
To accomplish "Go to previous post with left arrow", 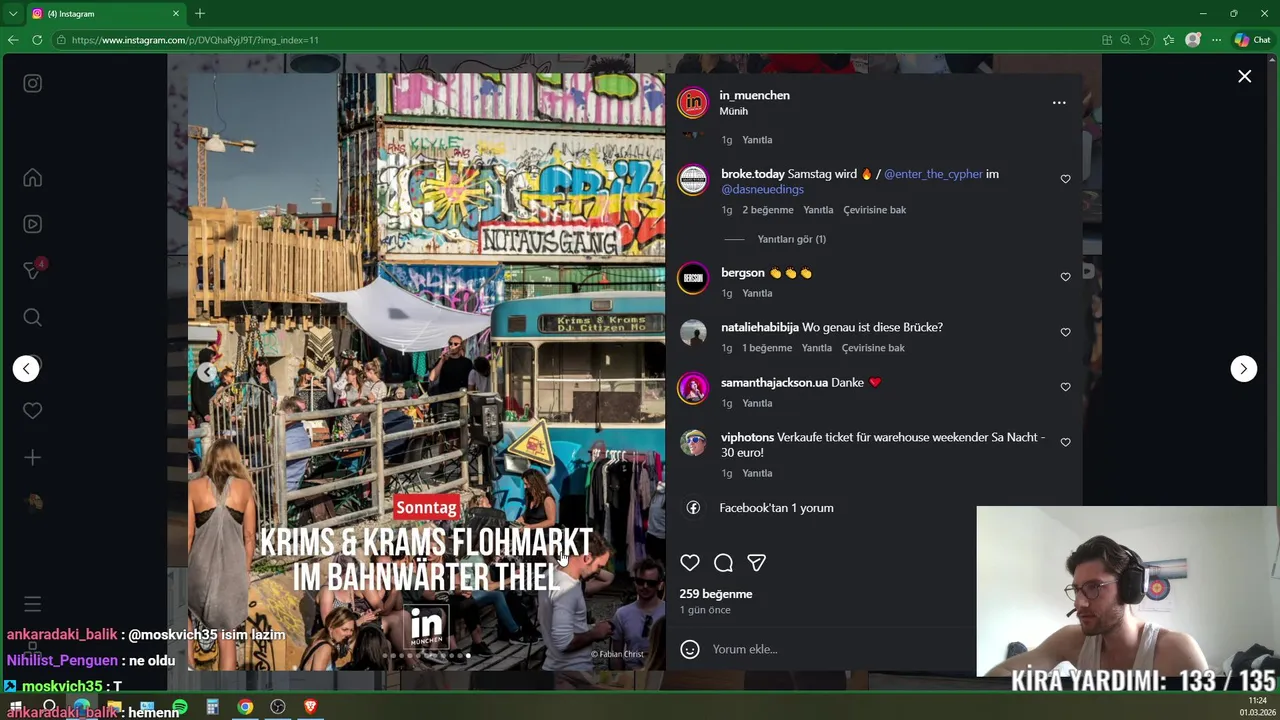I will (26, 369).
